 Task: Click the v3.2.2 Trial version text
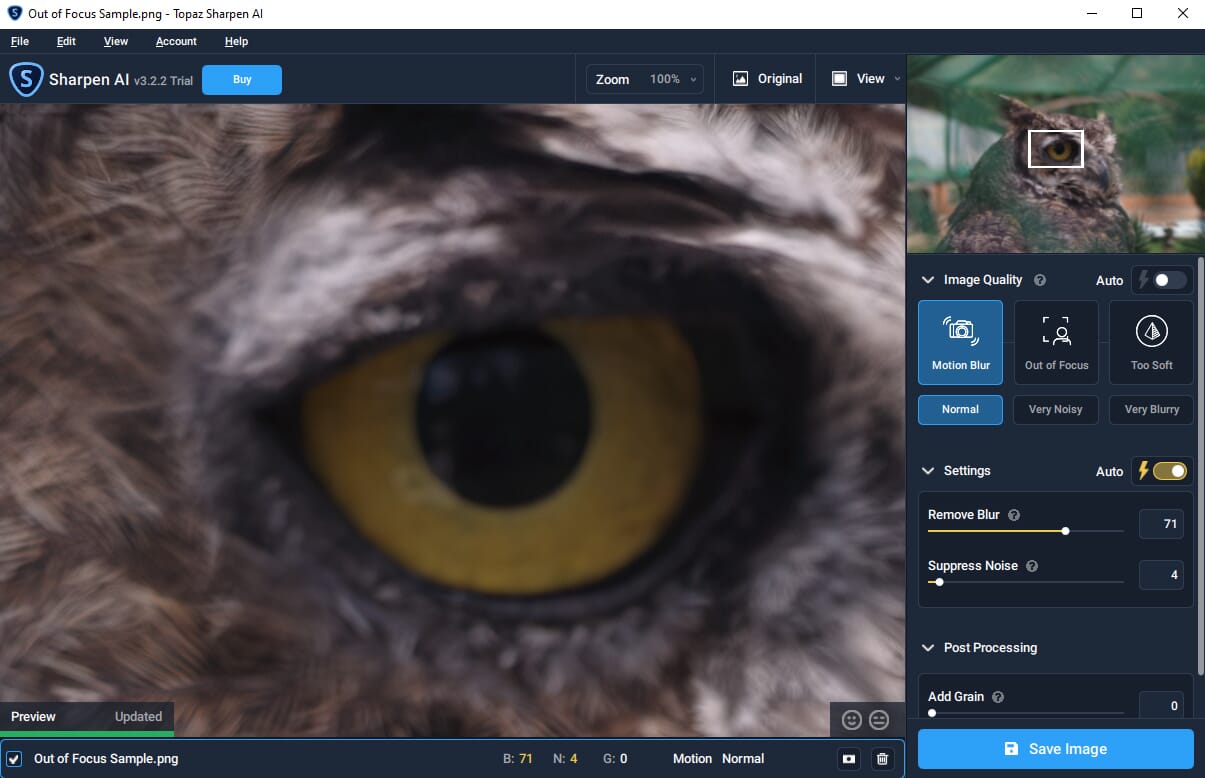pos(163,81)
